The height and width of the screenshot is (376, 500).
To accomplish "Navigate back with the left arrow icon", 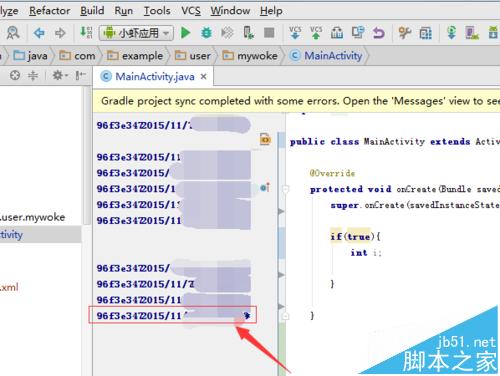I will 39,33.
